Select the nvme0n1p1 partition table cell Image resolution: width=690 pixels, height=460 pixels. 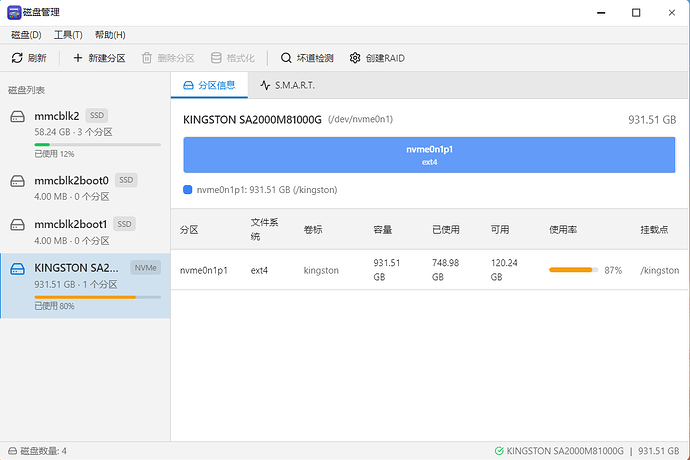pos(204,270)
